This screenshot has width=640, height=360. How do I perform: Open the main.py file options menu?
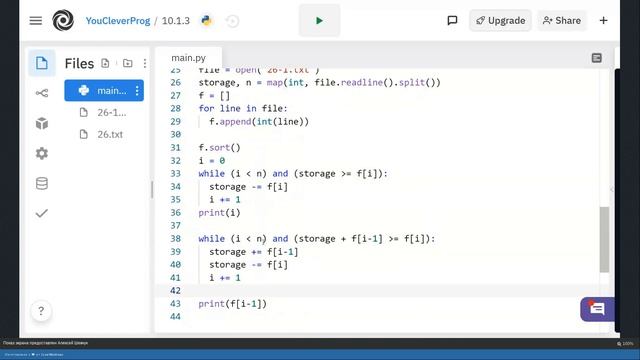tap(137, 91)
